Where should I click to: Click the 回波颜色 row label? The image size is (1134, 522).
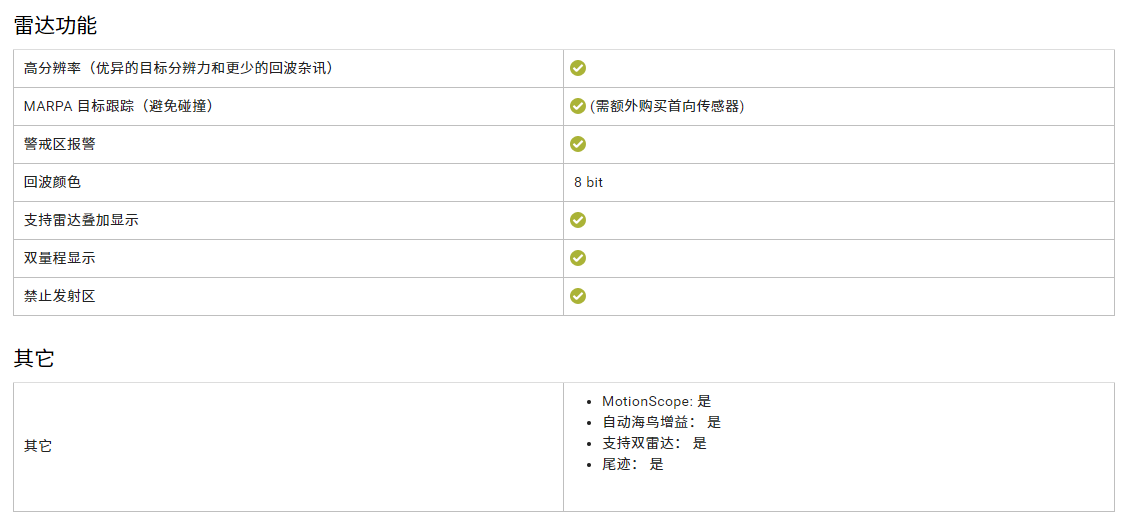click(52, 182)
